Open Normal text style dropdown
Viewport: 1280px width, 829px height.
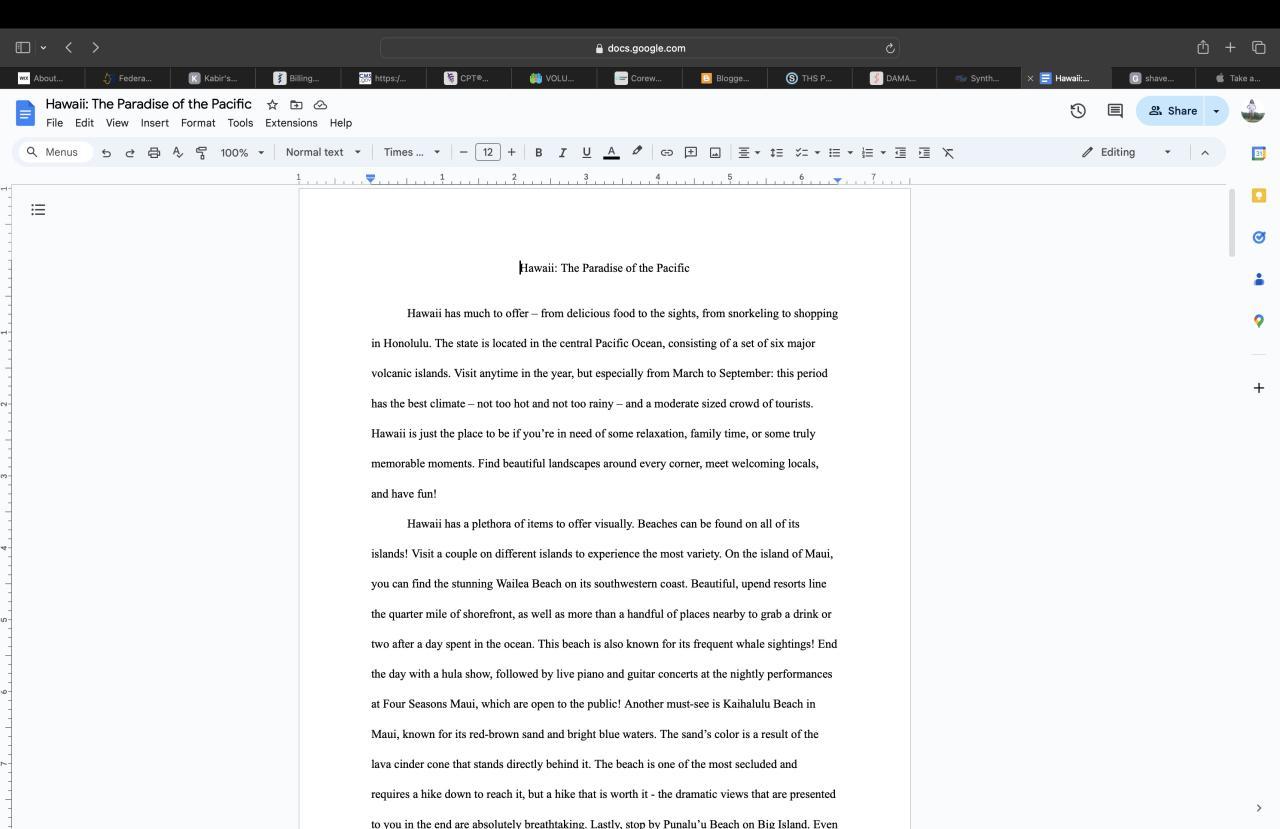[323, 152]
